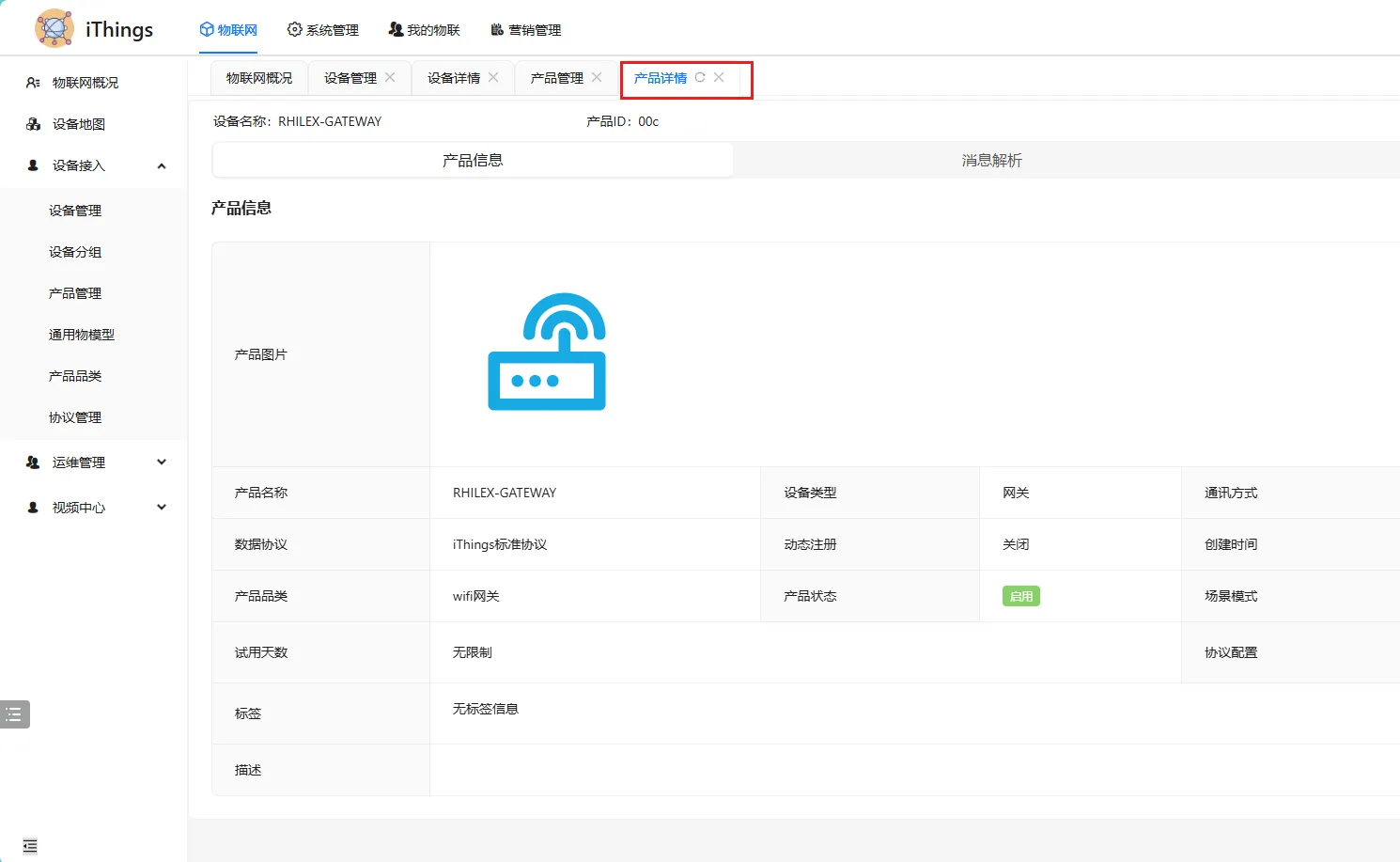Reload the 产品详情 tab via refresh icon
1400x862 pixels.
click(x=700, y=78)
